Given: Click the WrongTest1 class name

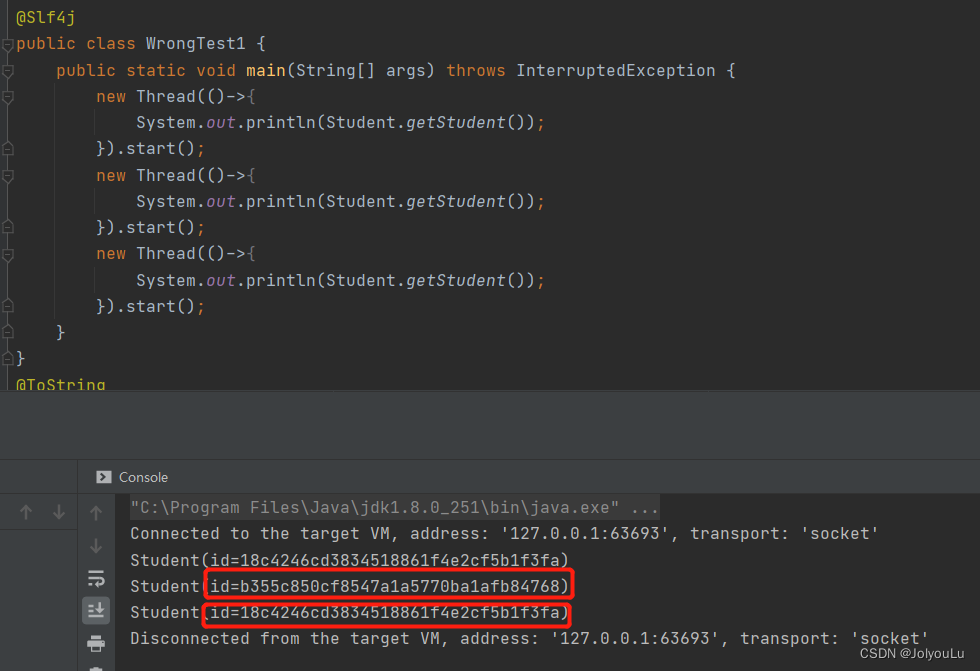Looking at the screenshot, I should (196, 44).
